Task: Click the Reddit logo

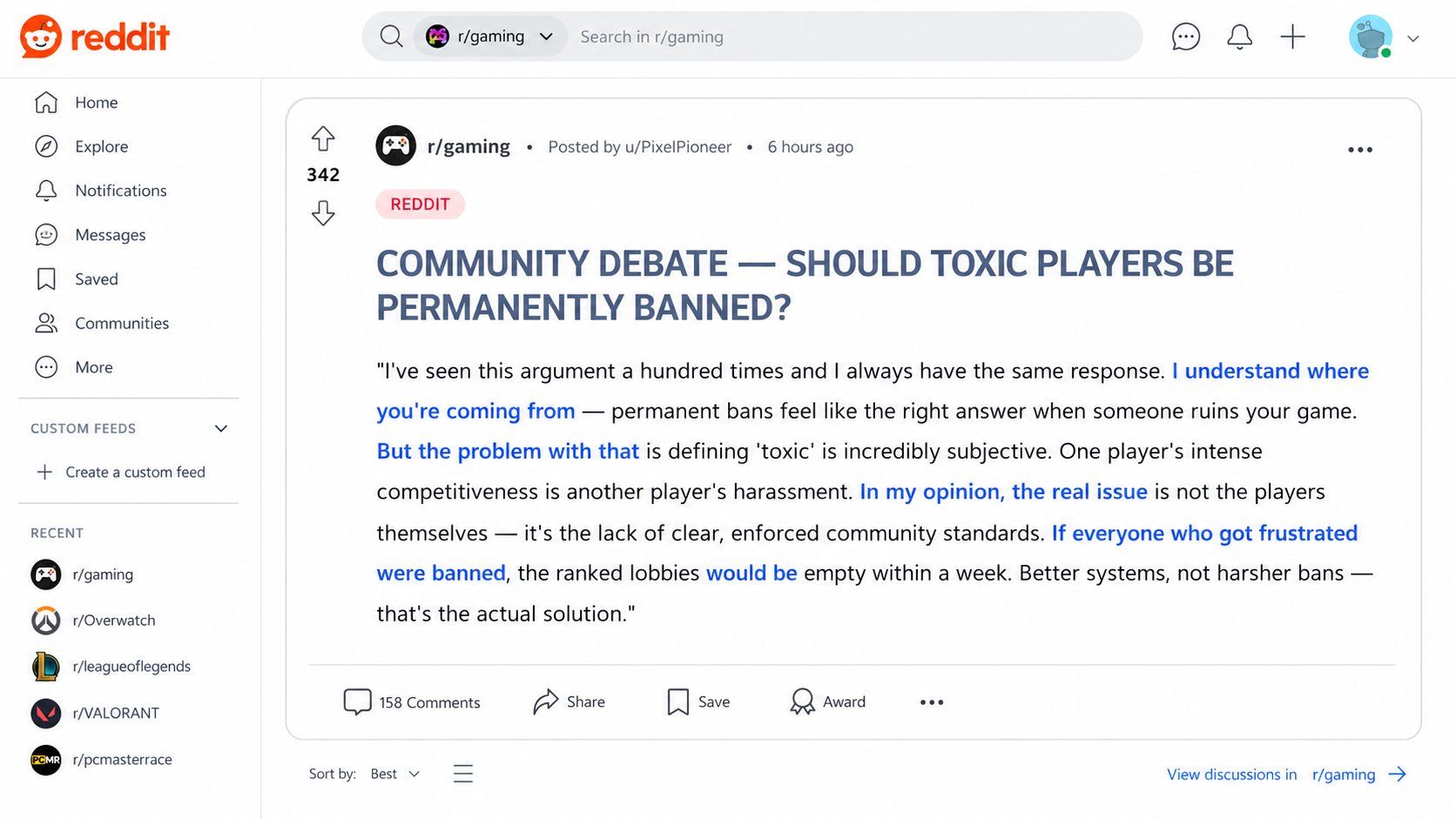Action: click(95, 37)
